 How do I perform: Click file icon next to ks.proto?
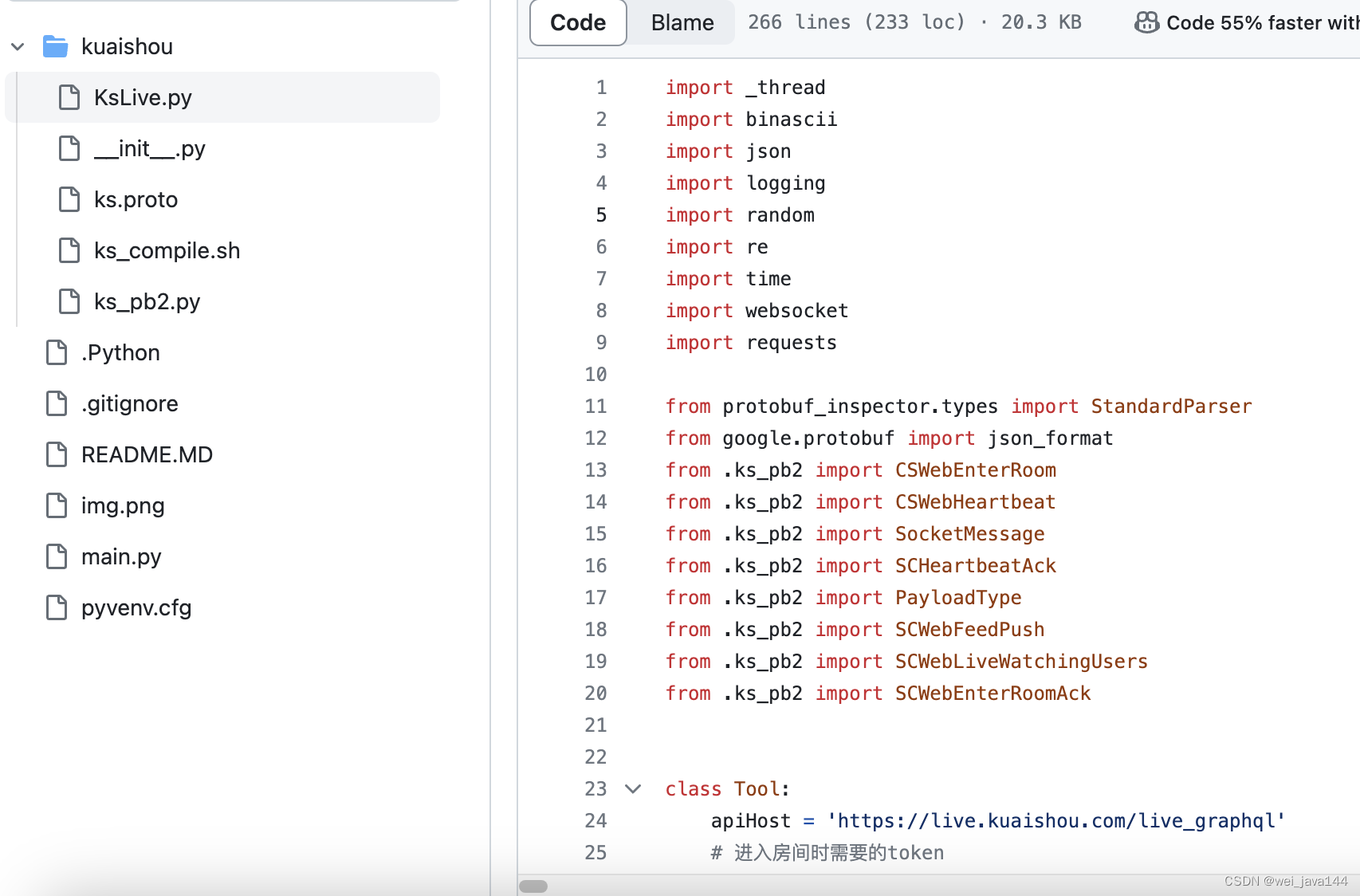69,199
